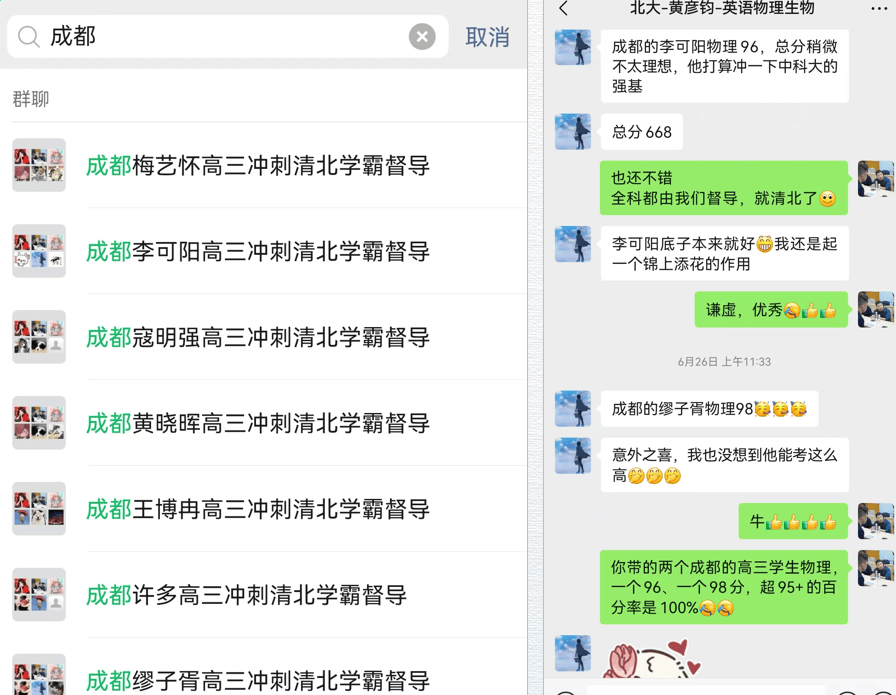Click the search magnifier icon

[29, 37]
